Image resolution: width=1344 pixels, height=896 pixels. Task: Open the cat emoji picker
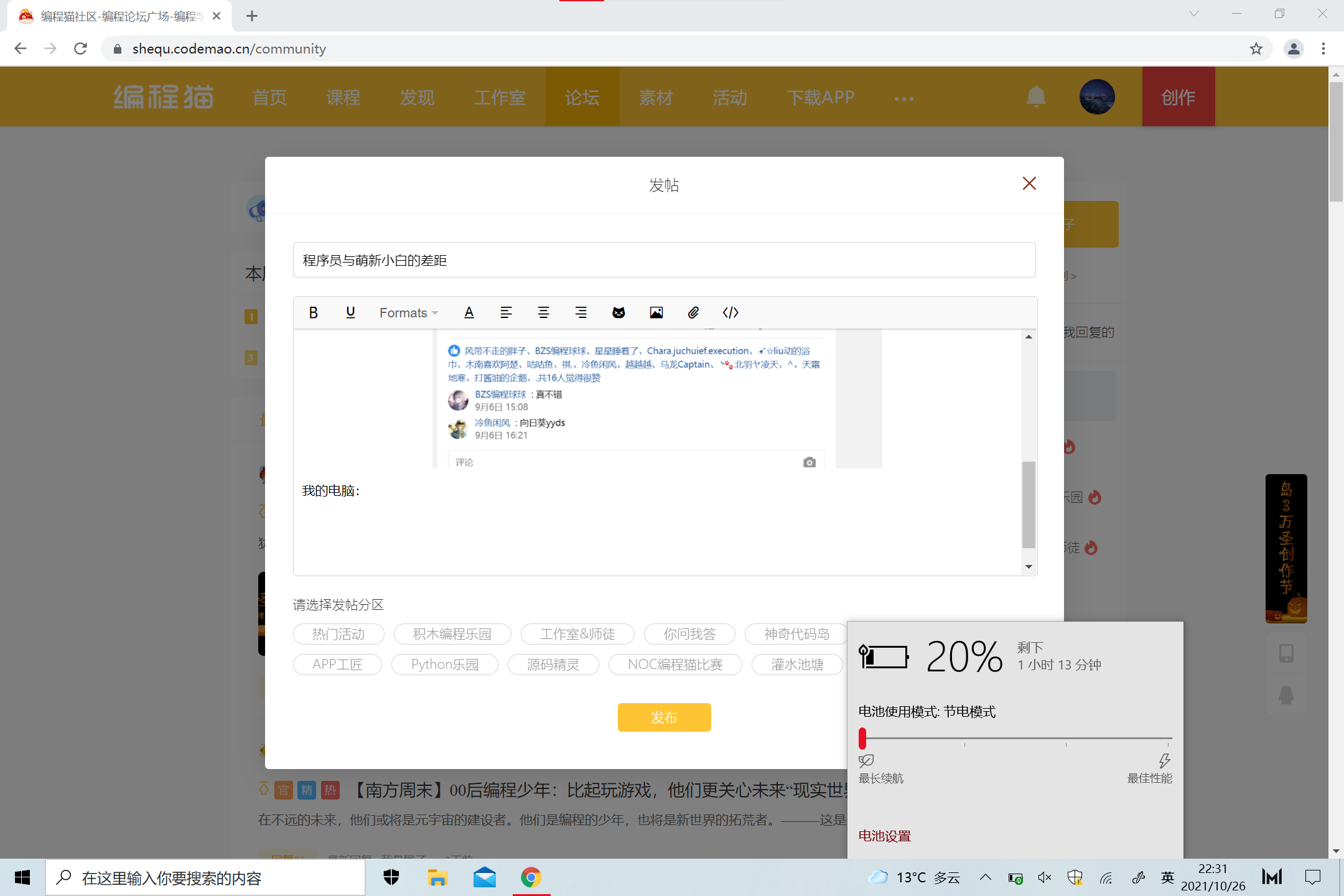click(x=618, y=312)
